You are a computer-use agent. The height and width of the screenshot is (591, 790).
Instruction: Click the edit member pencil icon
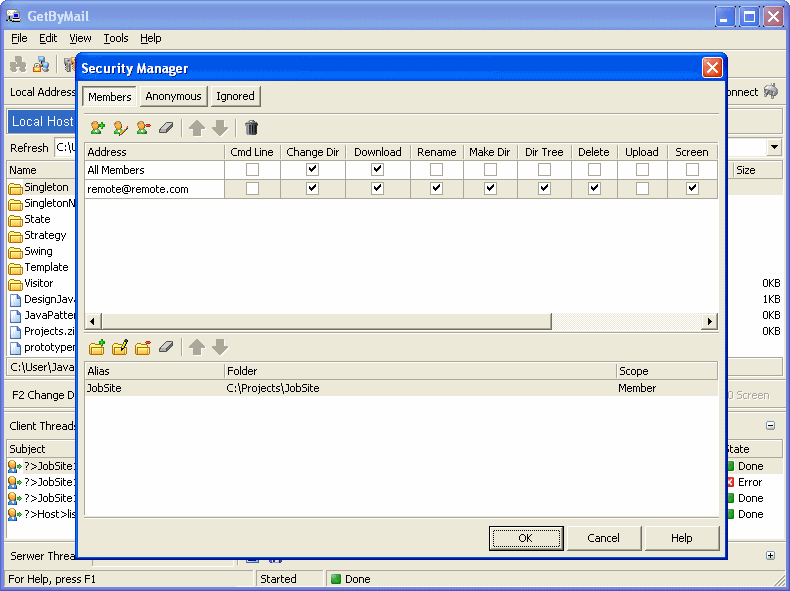point(120,128)
